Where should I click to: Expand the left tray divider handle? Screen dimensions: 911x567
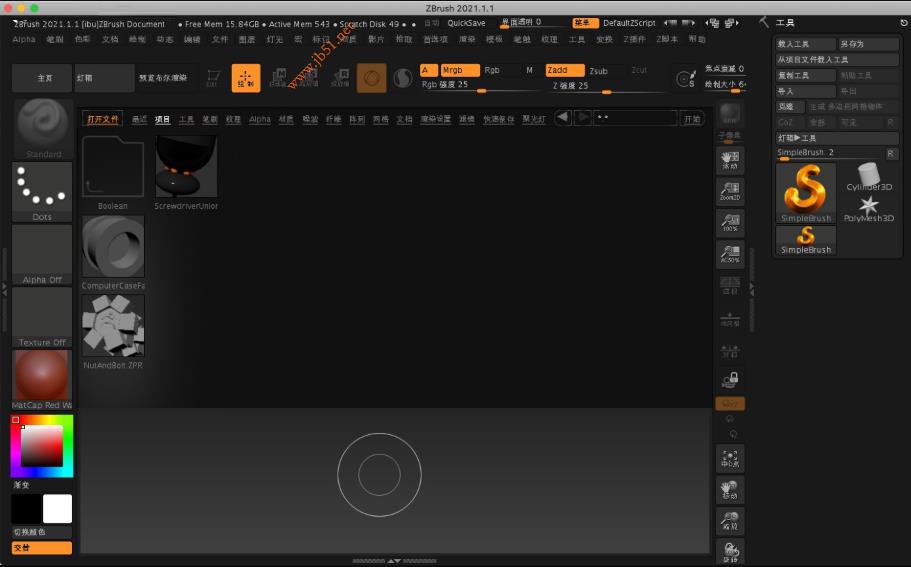5,288
